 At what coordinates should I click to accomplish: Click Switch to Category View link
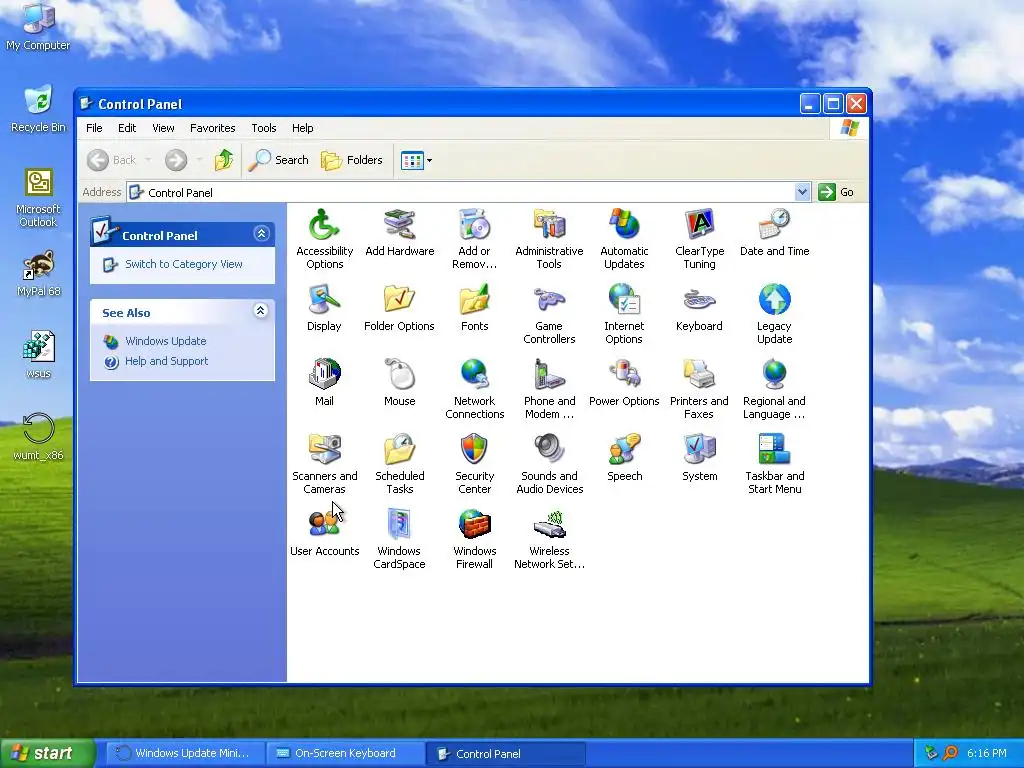coord(184,264)
